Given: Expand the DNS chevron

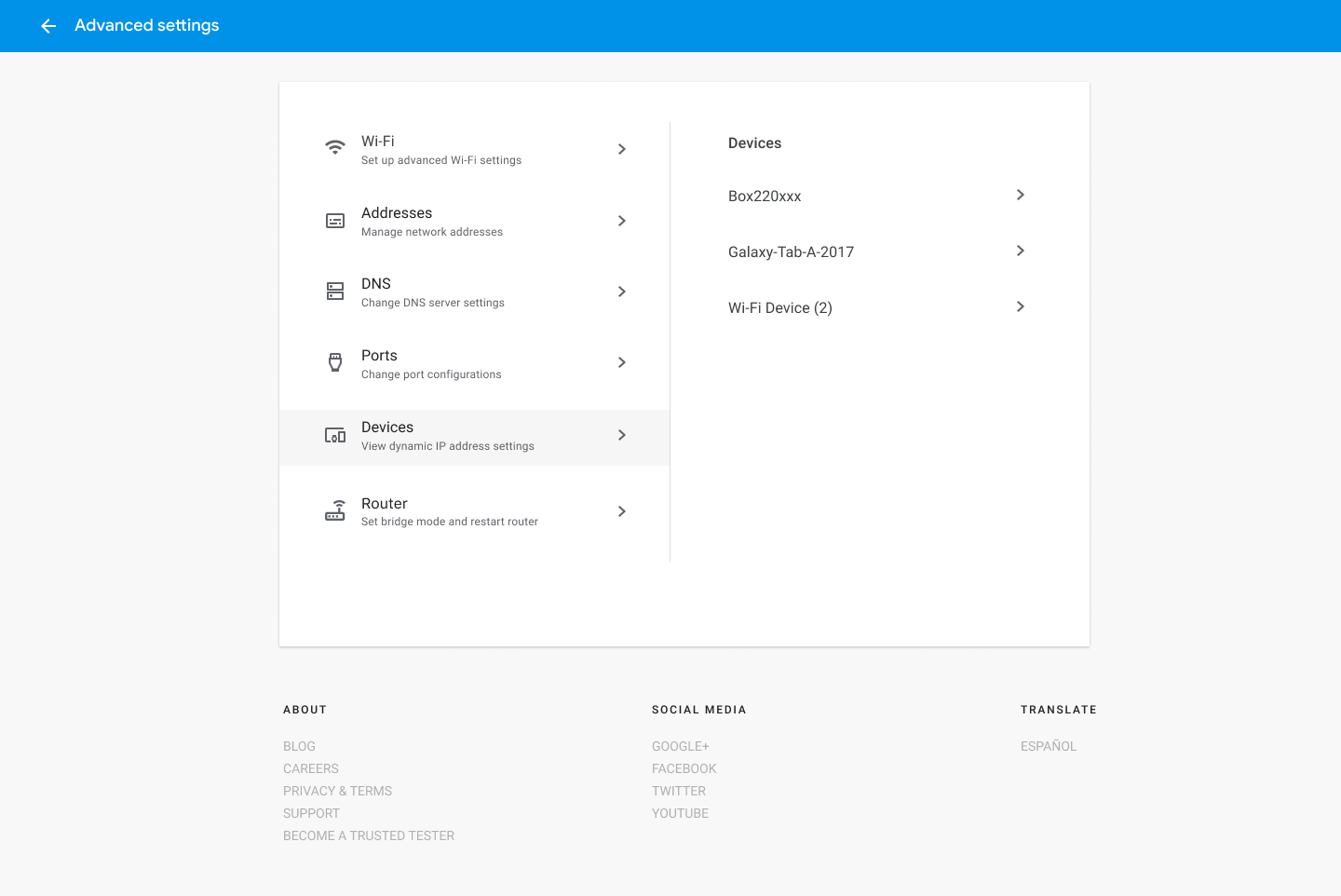Looking at the screenshot, I should point(622,292).
